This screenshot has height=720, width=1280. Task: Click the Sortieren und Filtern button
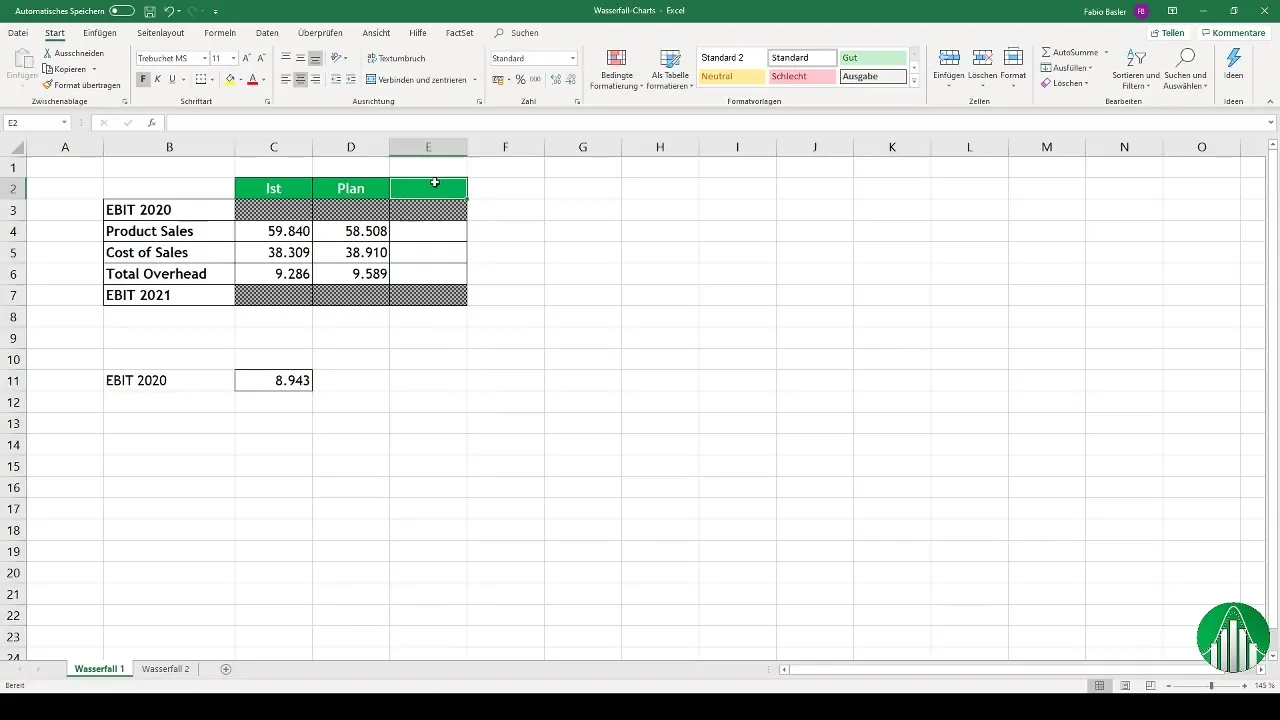coord(1135,69)
